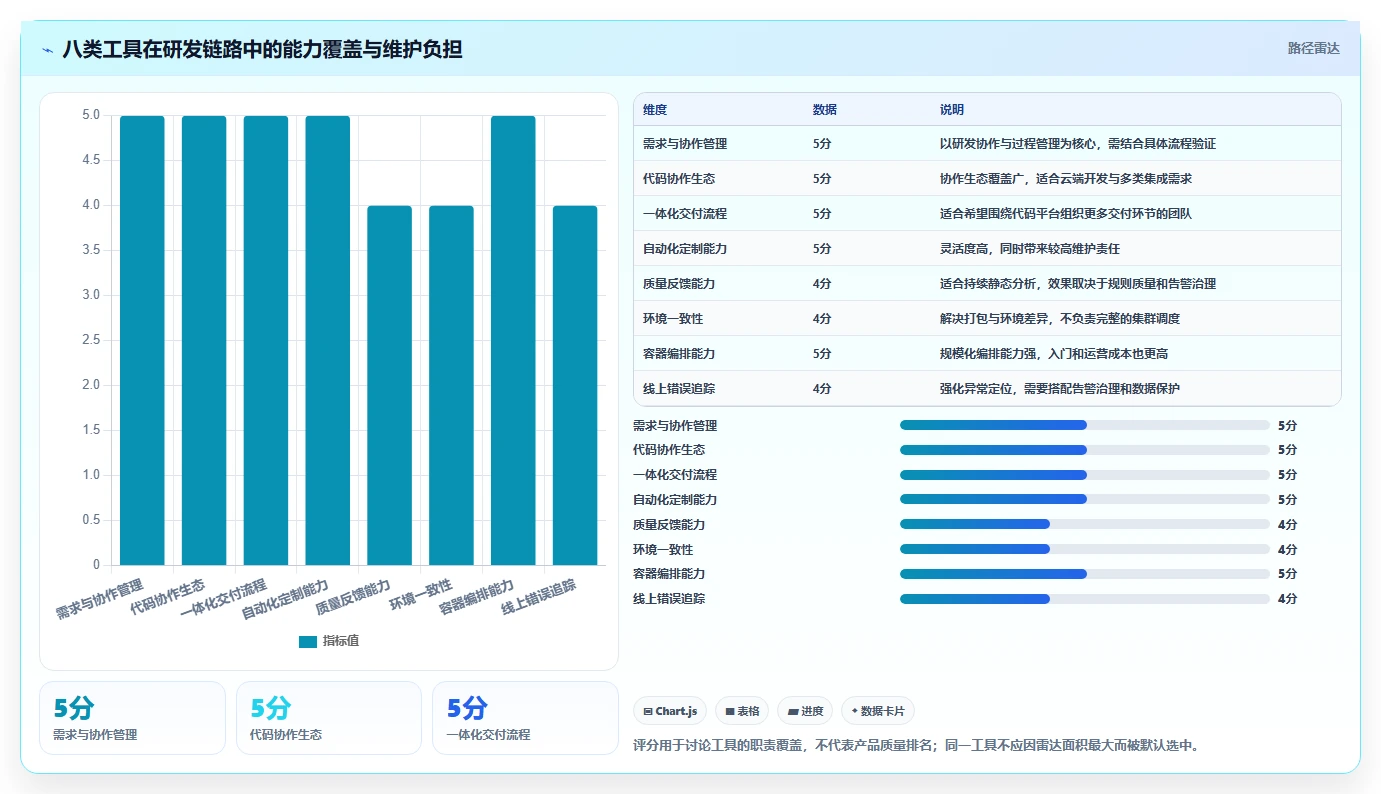Open the 一体化交付流程 5分 data card
1381x794 pixels.
[525, 718]
